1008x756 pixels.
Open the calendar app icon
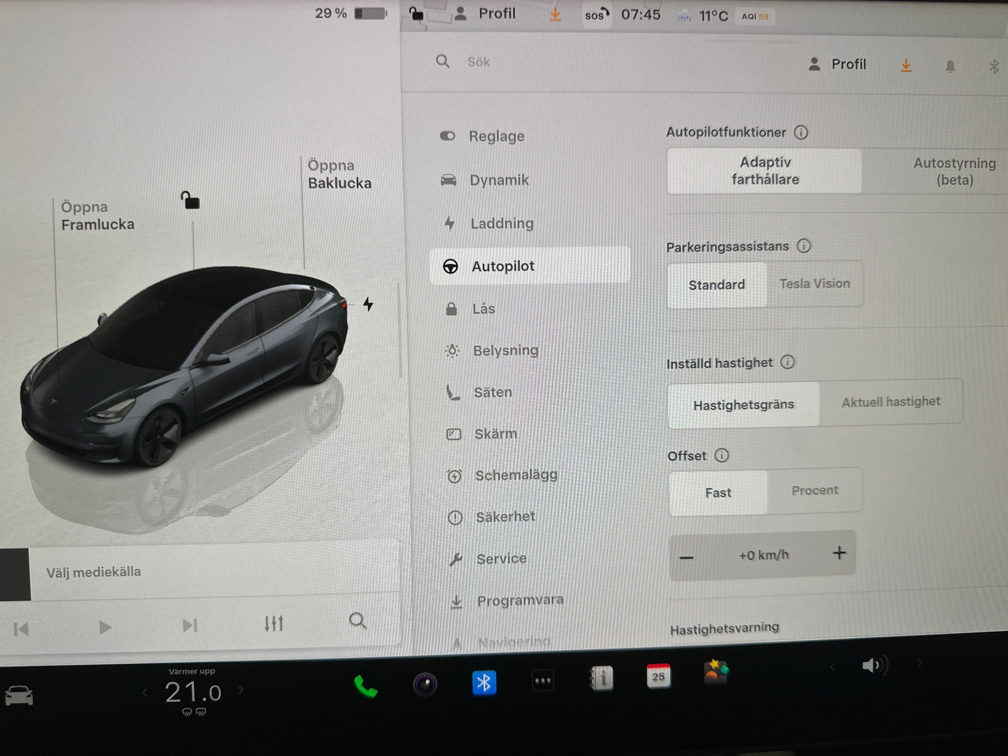(x=658, y=676)
